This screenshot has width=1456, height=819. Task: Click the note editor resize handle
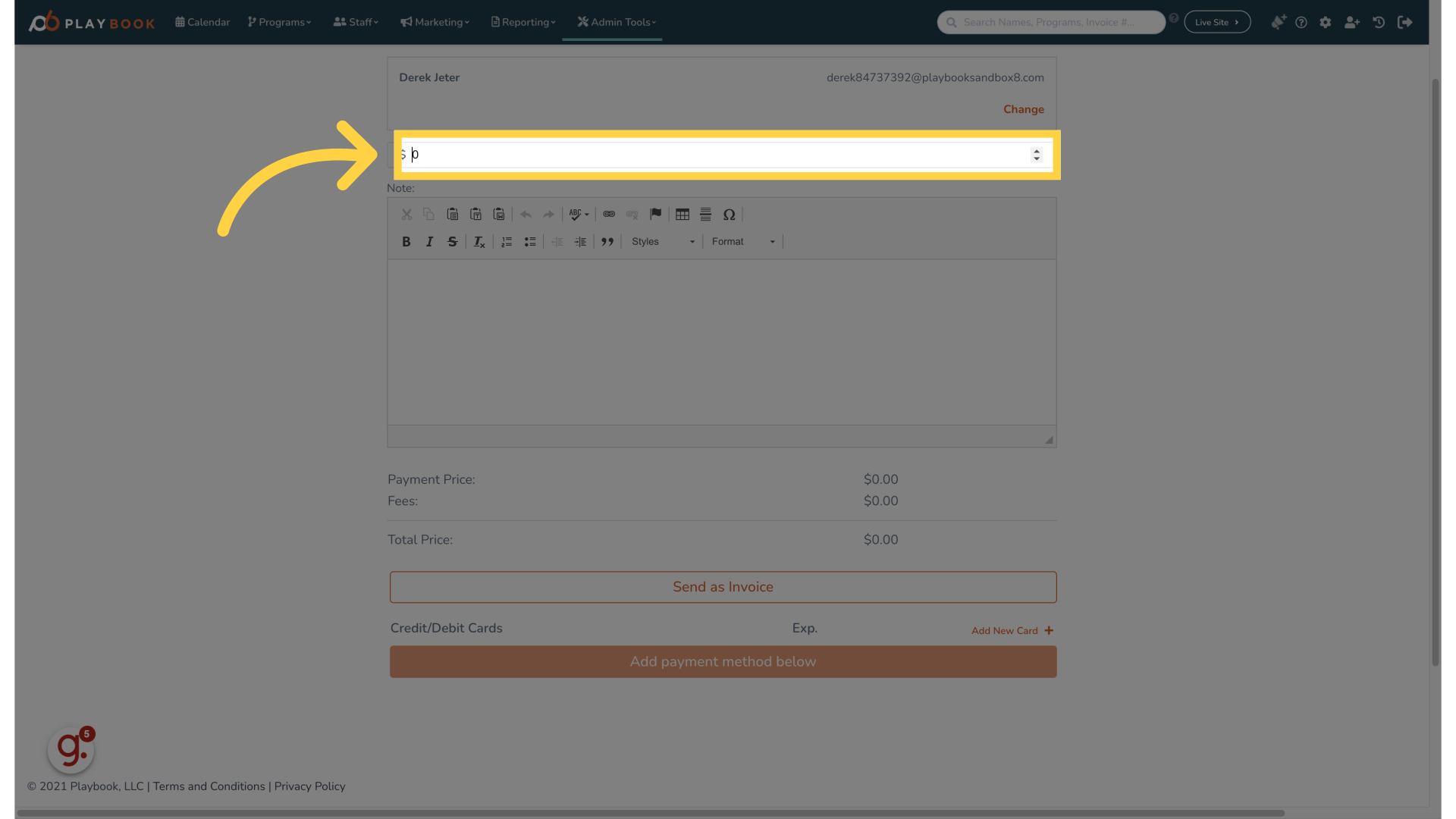(1049, 440)
